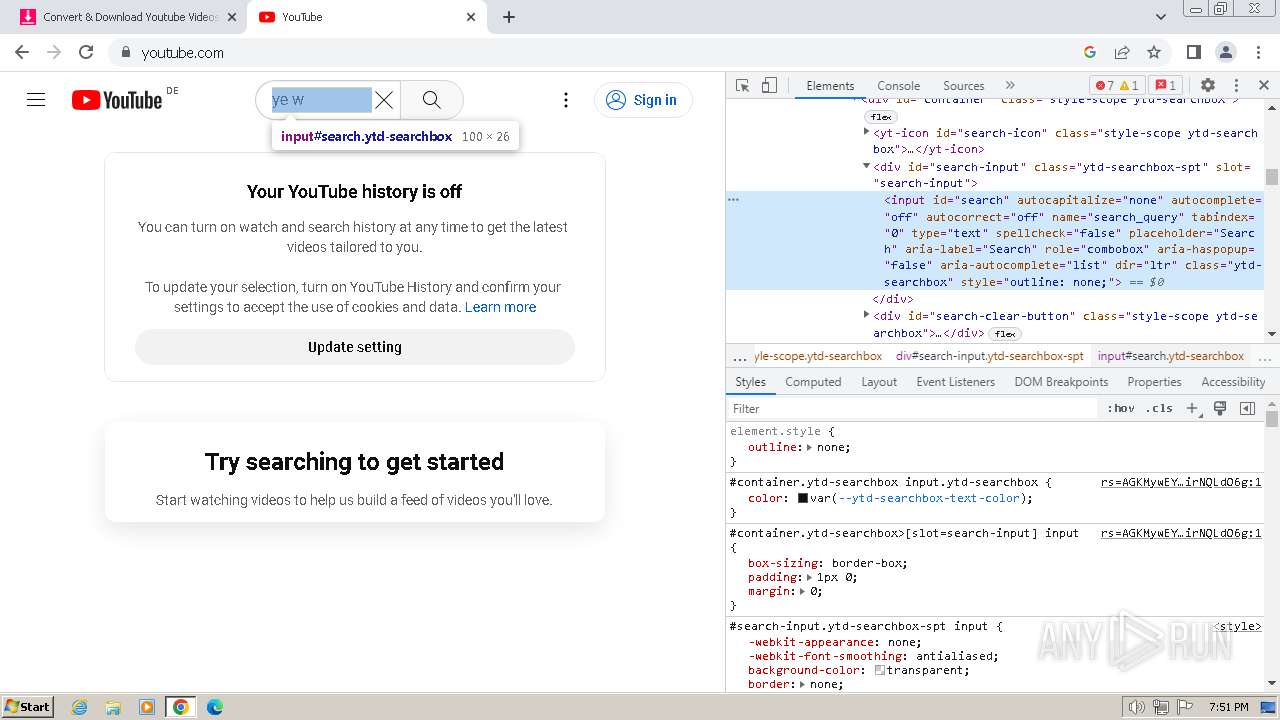
Task: Click the Styles Filter input
Action: pos(913,408)
